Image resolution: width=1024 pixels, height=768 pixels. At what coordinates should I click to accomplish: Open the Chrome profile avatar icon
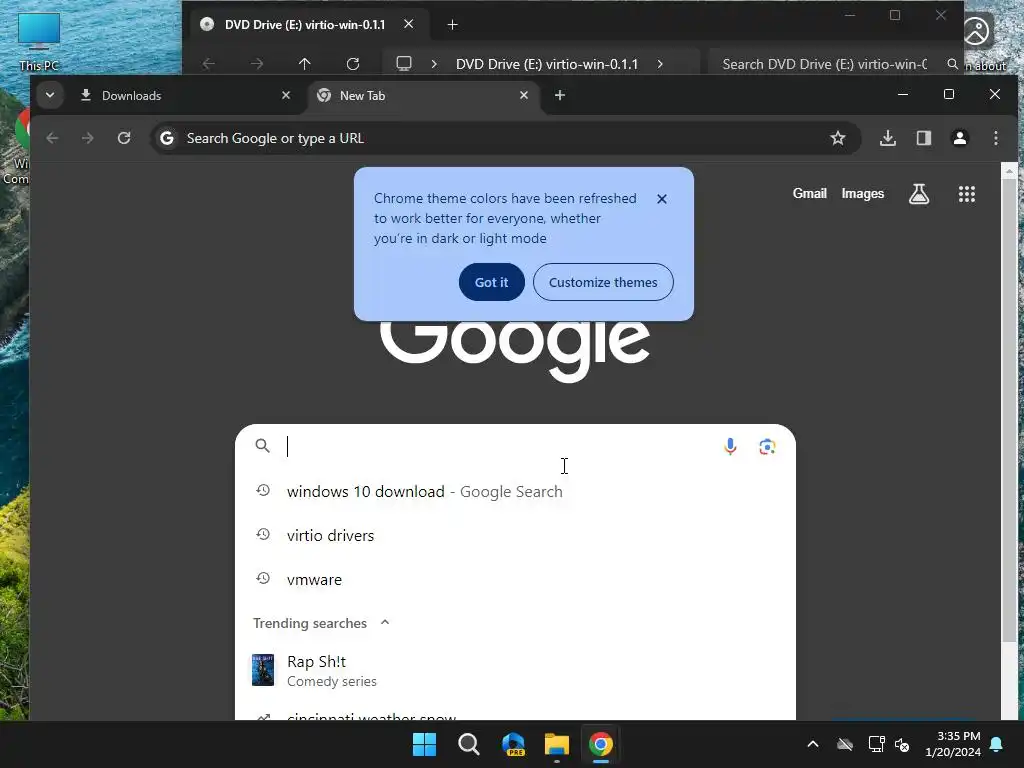click(959, 138)
